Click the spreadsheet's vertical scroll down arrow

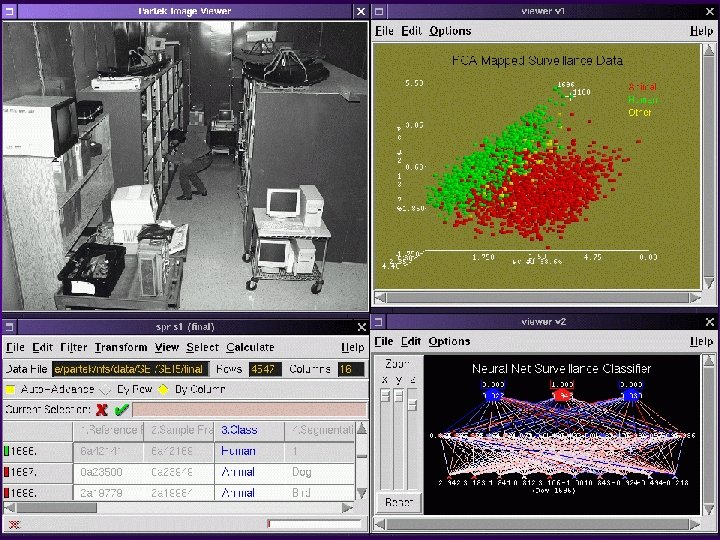362,493
